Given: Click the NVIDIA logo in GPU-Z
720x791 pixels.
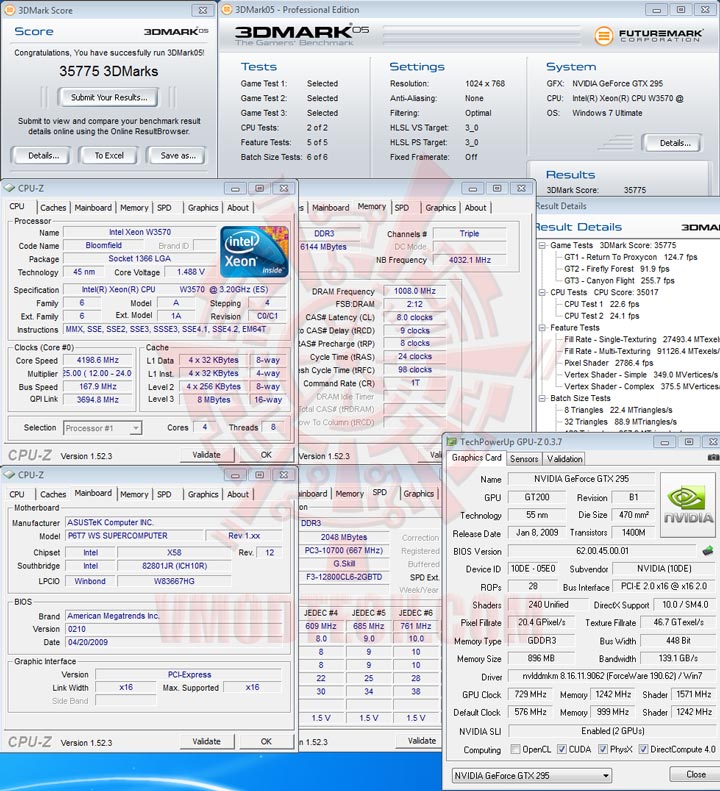Looking at the screenshot, I should click(688, 505).
